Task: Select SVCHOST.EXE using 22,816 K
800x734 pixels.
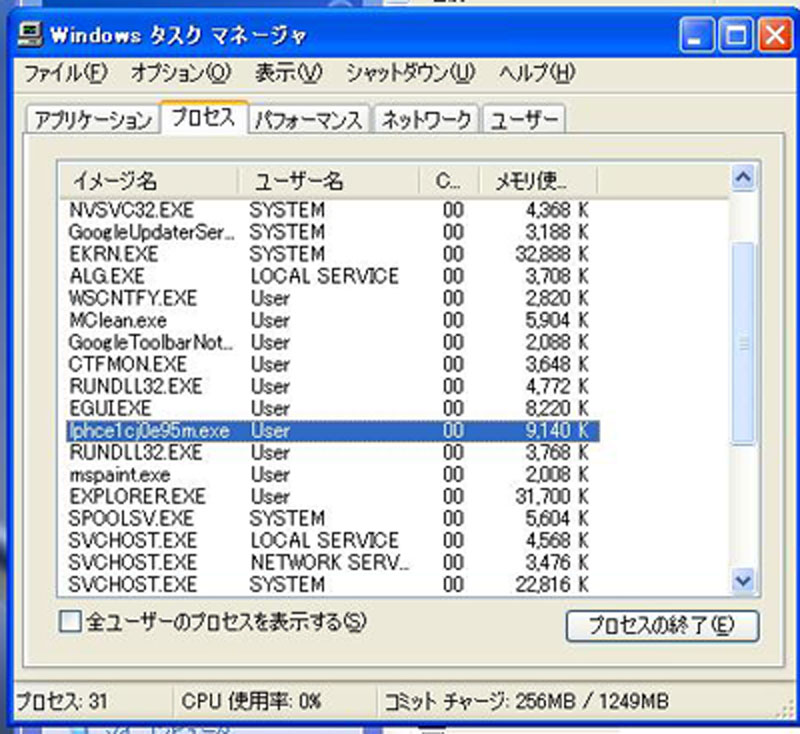Action: [x=333, y=584]
